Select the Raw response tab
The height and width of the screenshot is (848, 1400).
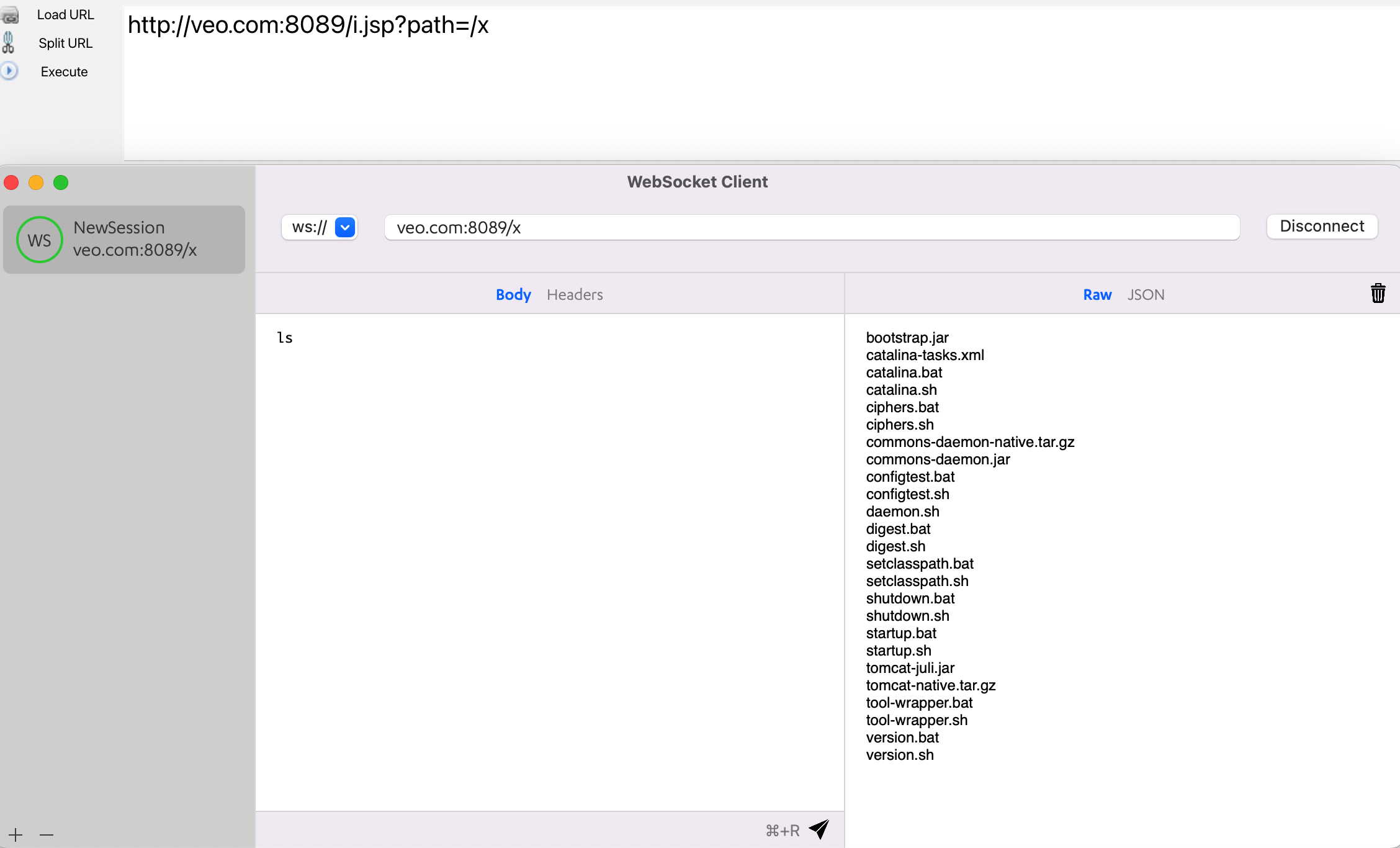pos(1097,294)
